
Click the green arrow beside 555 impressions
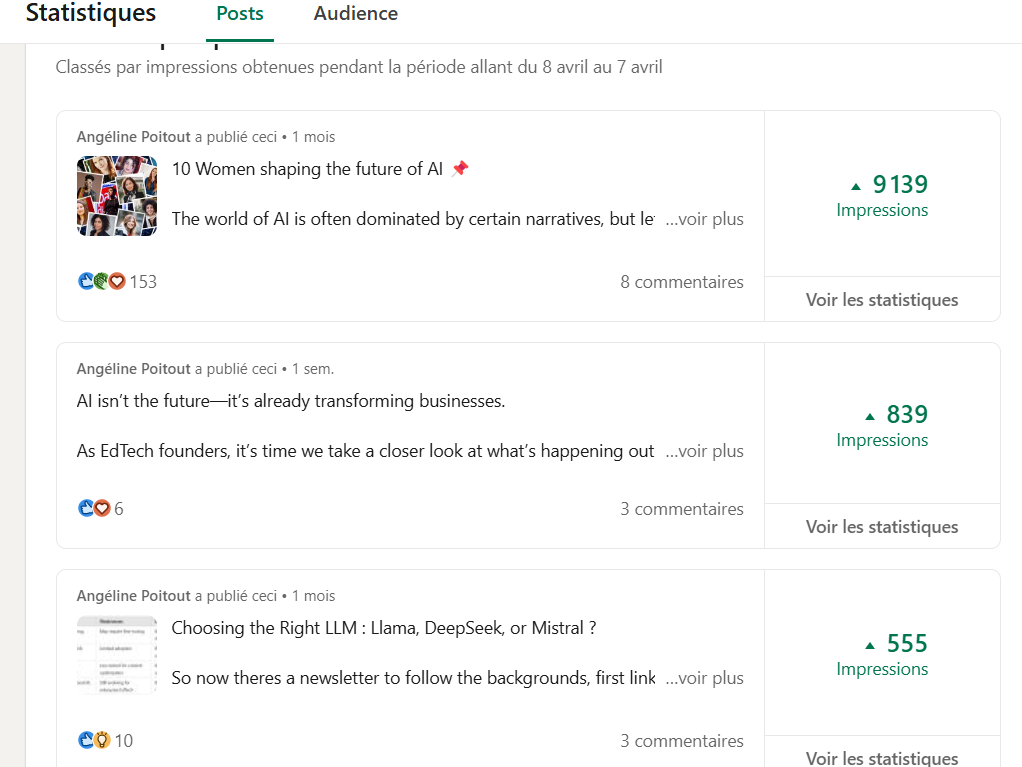click(x=870, y=645)
